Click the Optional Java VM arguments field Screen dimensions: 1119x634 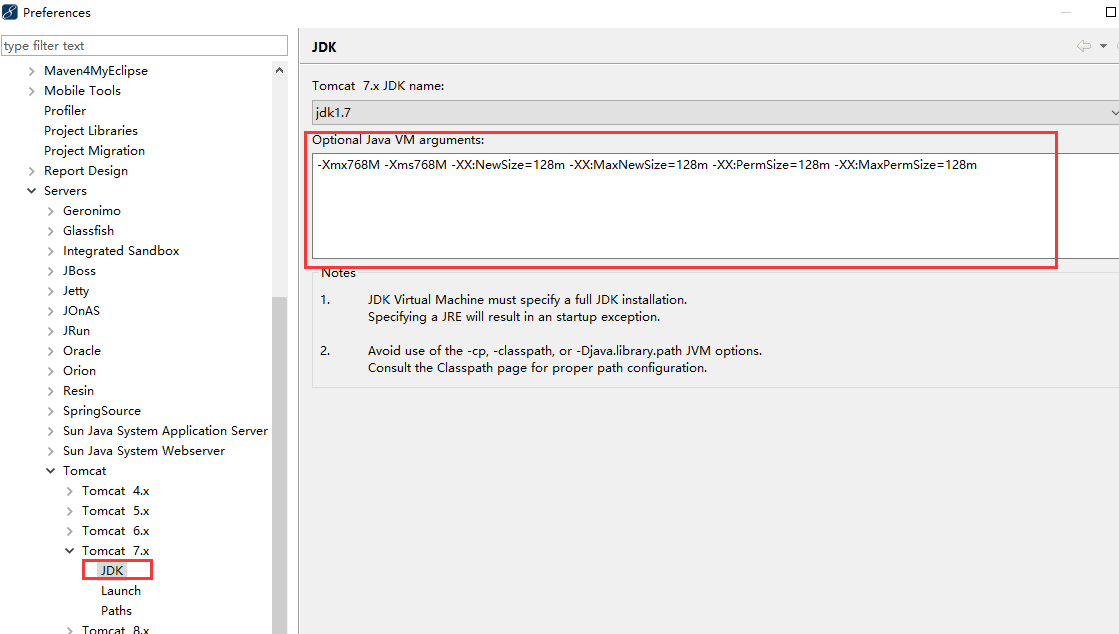click(715, 206)
